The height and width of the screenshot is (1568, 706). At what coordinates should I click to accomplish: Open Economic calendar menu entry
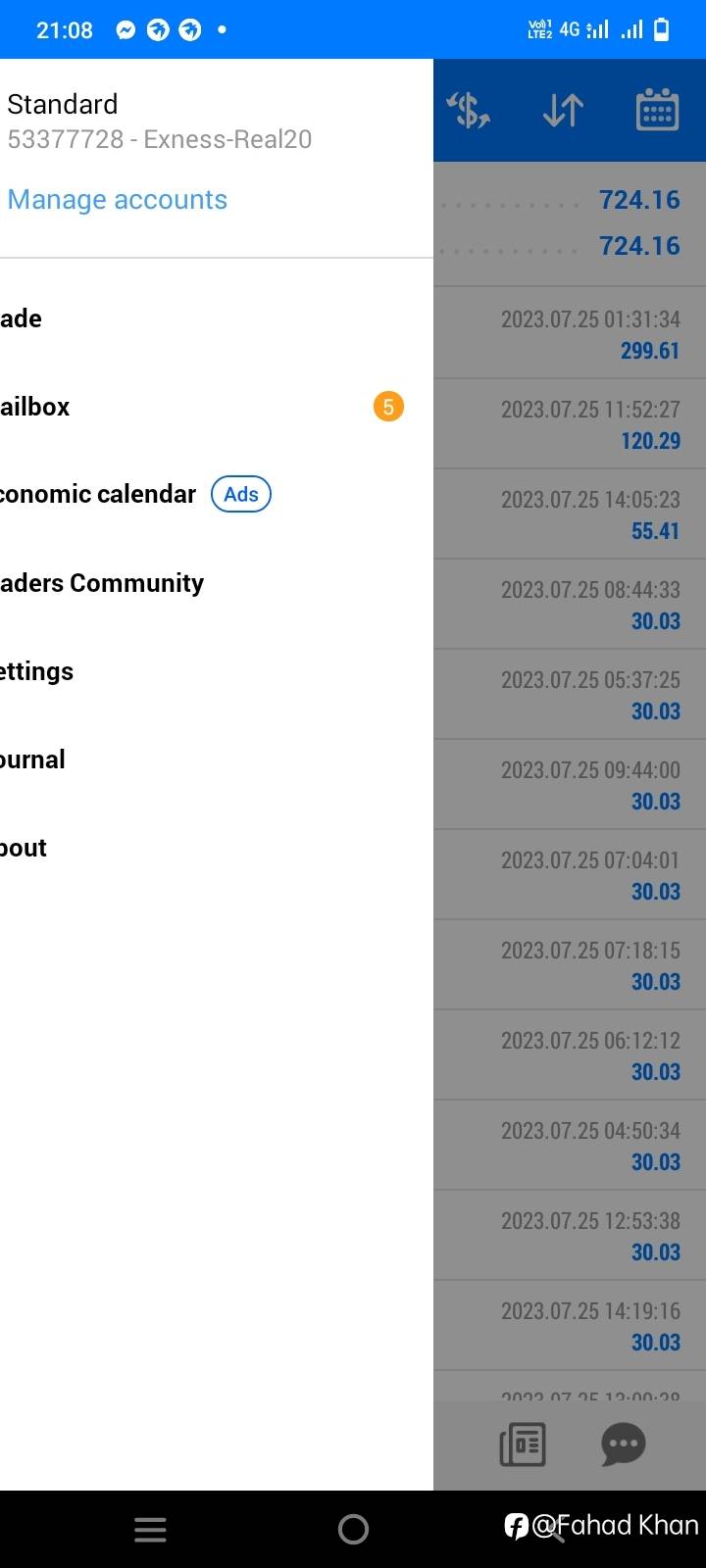216,494
